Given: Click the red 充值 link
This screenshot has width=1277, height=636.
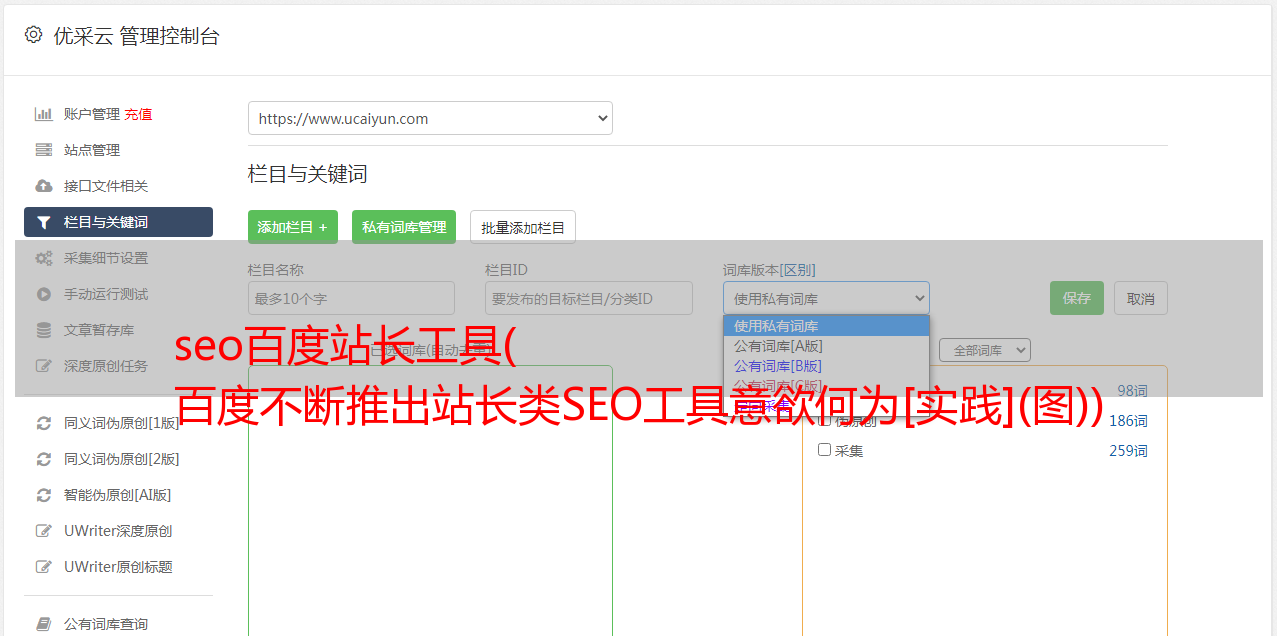Looking at the screenshot, I should (x=138, y=114).
